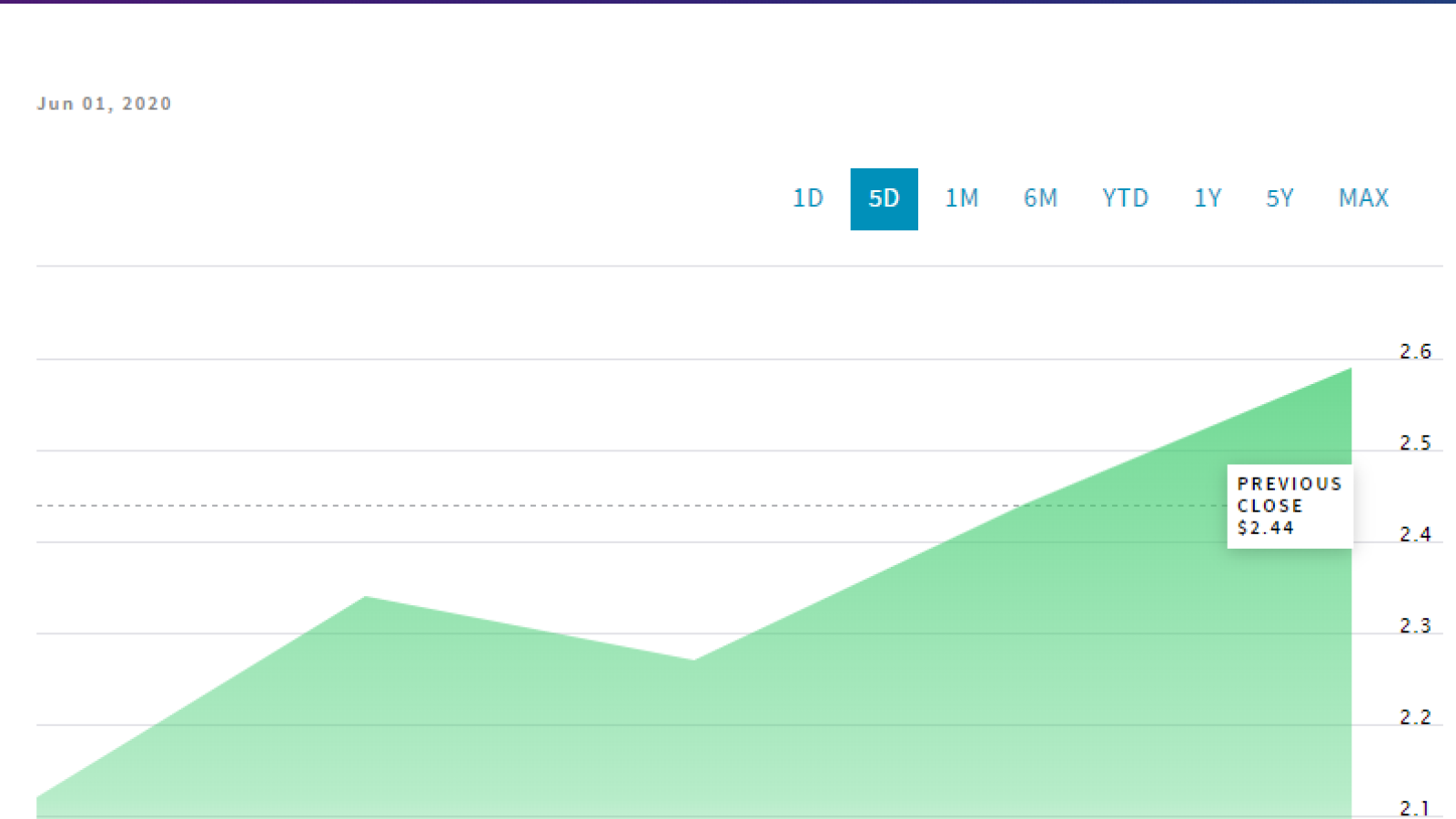Screen dimensions: 1456x819
Task: Show year-to-date YTD chart
Action: (1126, 198)
